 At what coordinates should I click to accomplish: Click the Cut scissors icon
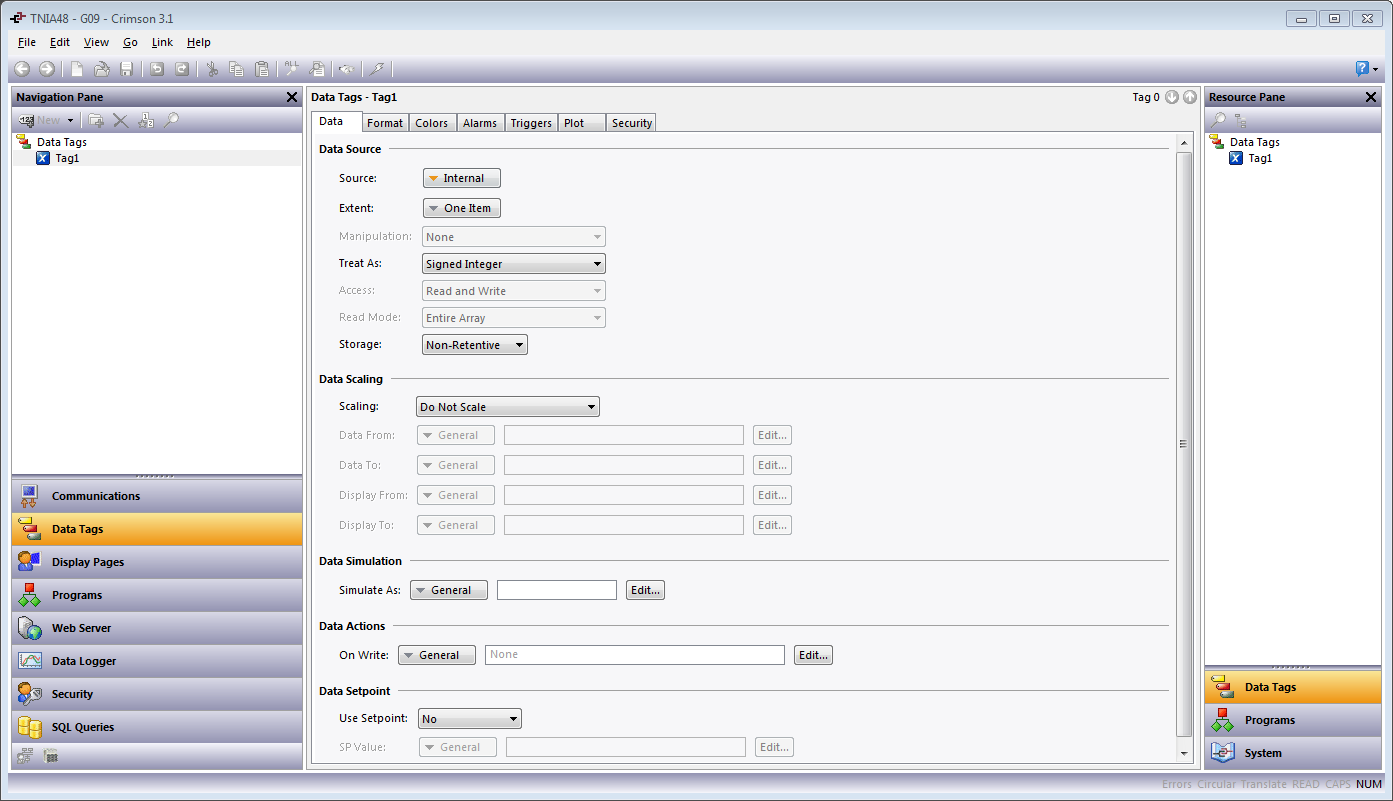tap(211, 69)
